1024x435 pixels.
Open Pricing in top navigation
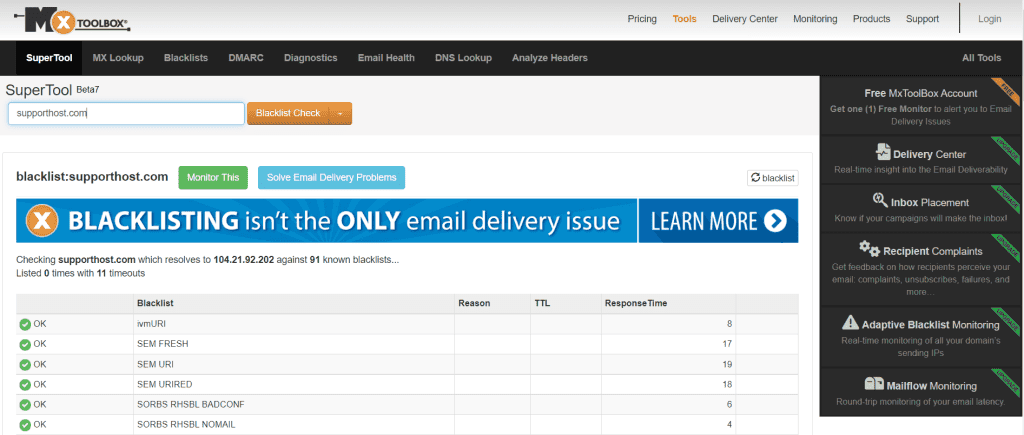click(x=642, y=19)
